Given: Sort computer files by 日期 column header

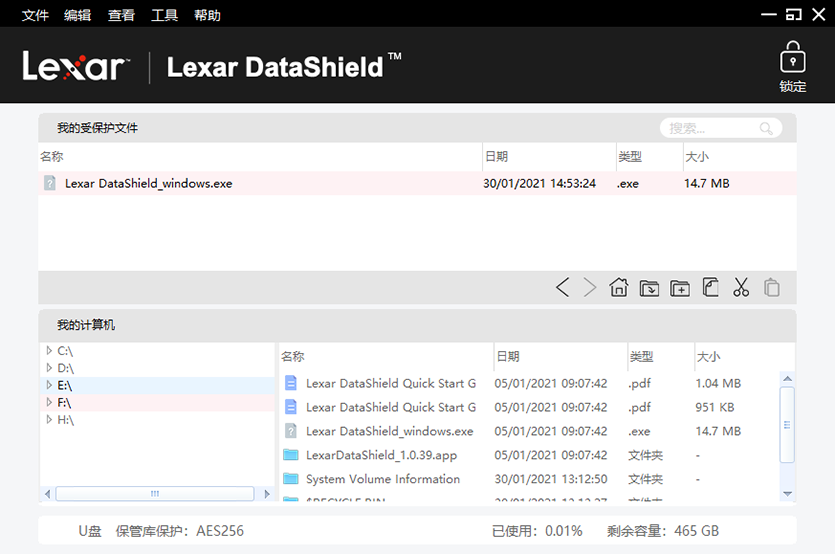Looking at the screenshot, I should (x=508, y=356).
